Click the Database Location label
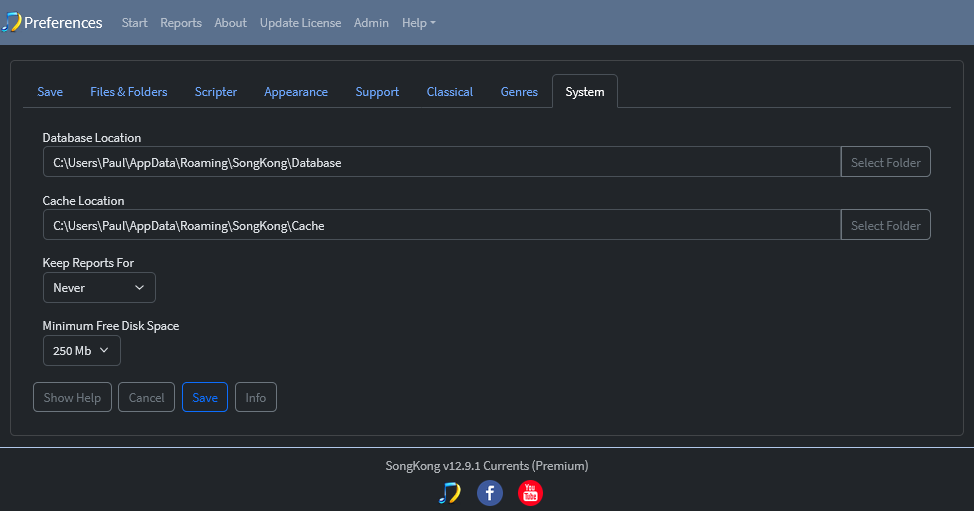 click(91, 138)
